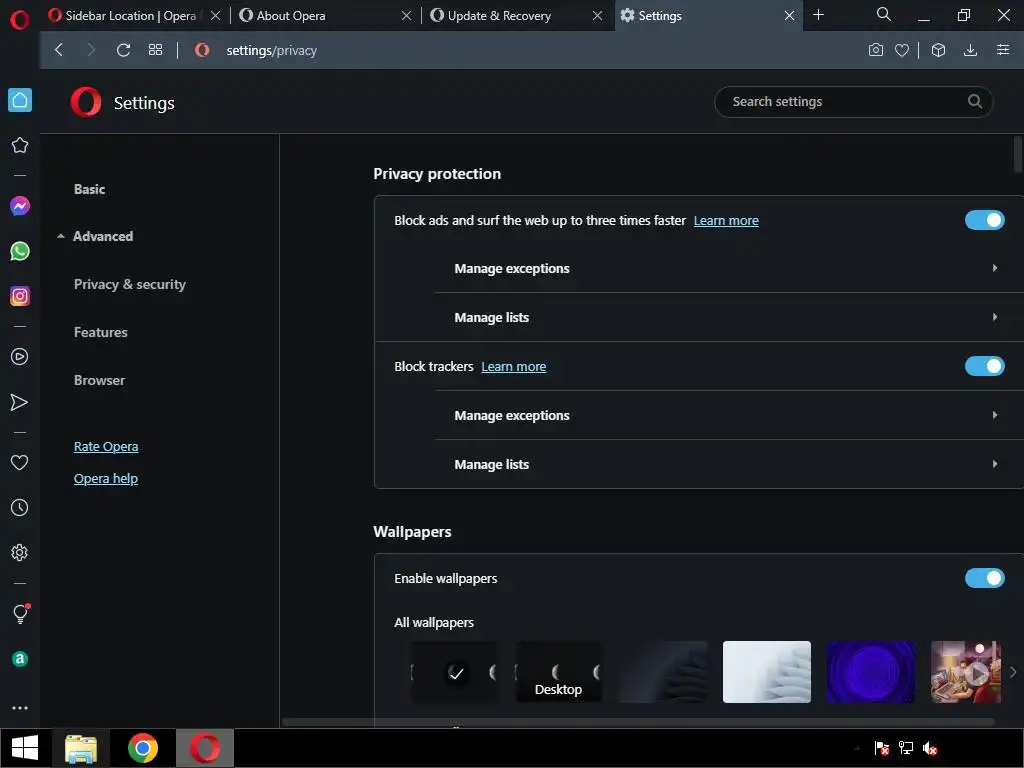The image size is (1024, 768).
Task: Search tabs with magnifier icon
Action: [x=884, y=14]
